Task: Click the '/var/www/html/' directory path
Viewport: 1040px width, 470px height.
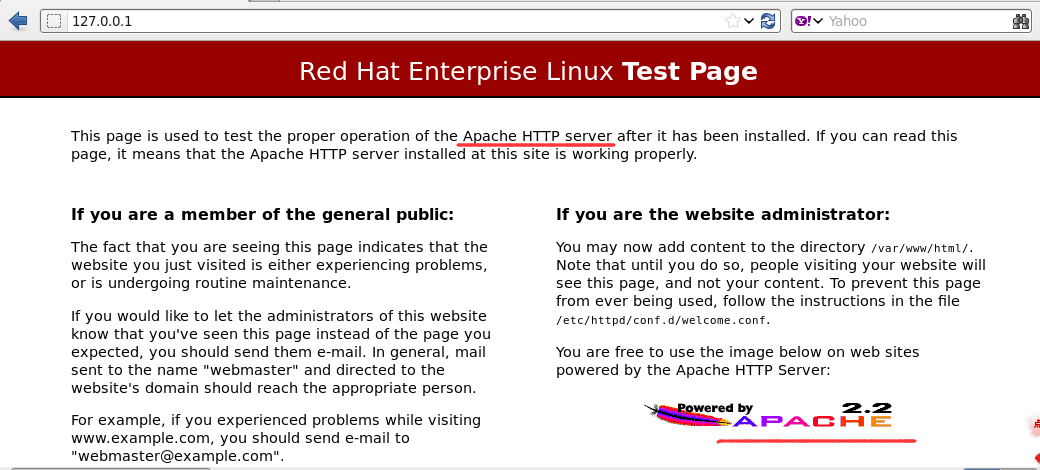Action: click(x=921, y=249)
